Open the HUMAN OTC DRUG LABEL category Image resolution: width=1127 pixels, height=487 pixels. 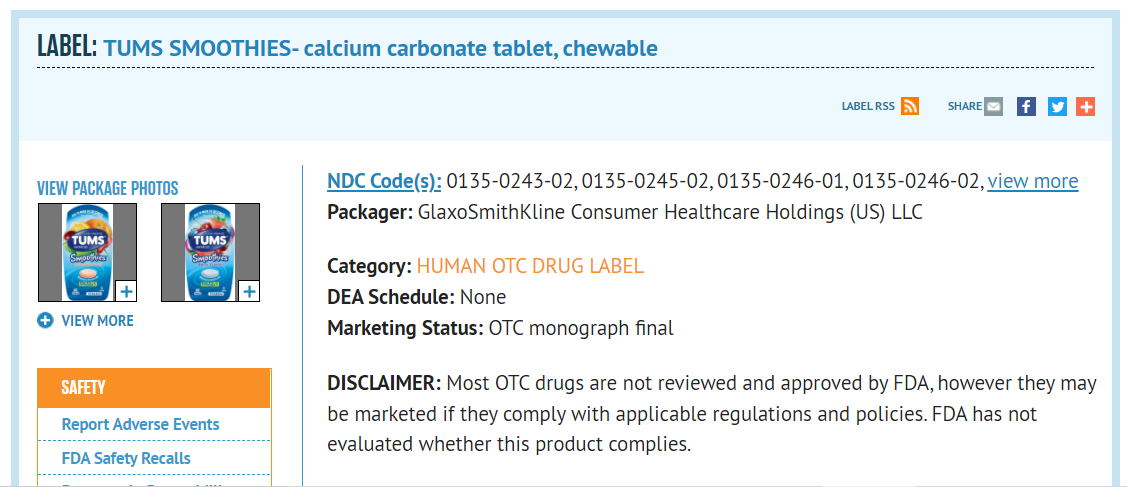tap(530, 266)
